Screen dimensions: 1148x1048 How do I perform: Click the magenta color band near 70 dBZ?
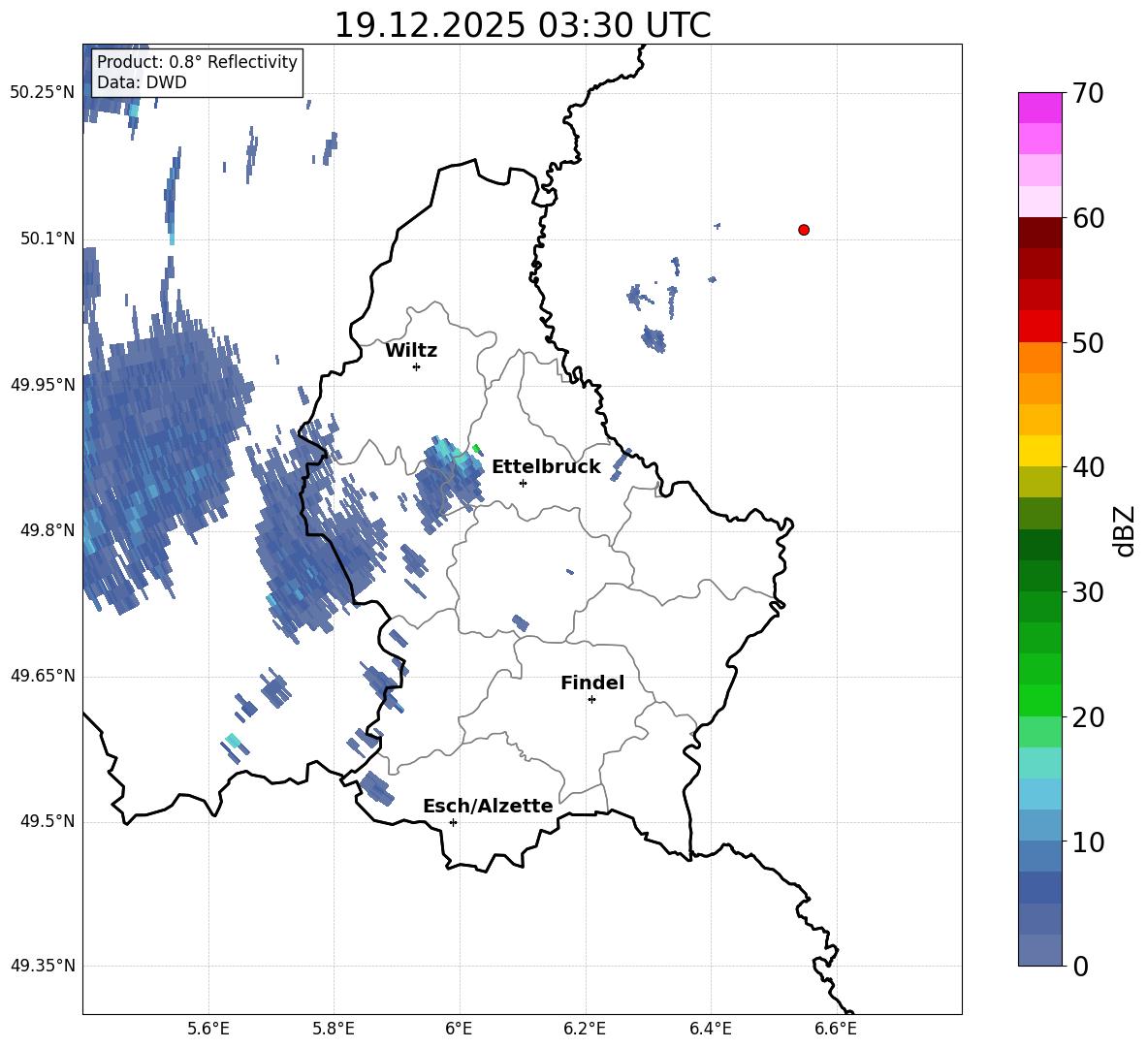(1040, 108)
